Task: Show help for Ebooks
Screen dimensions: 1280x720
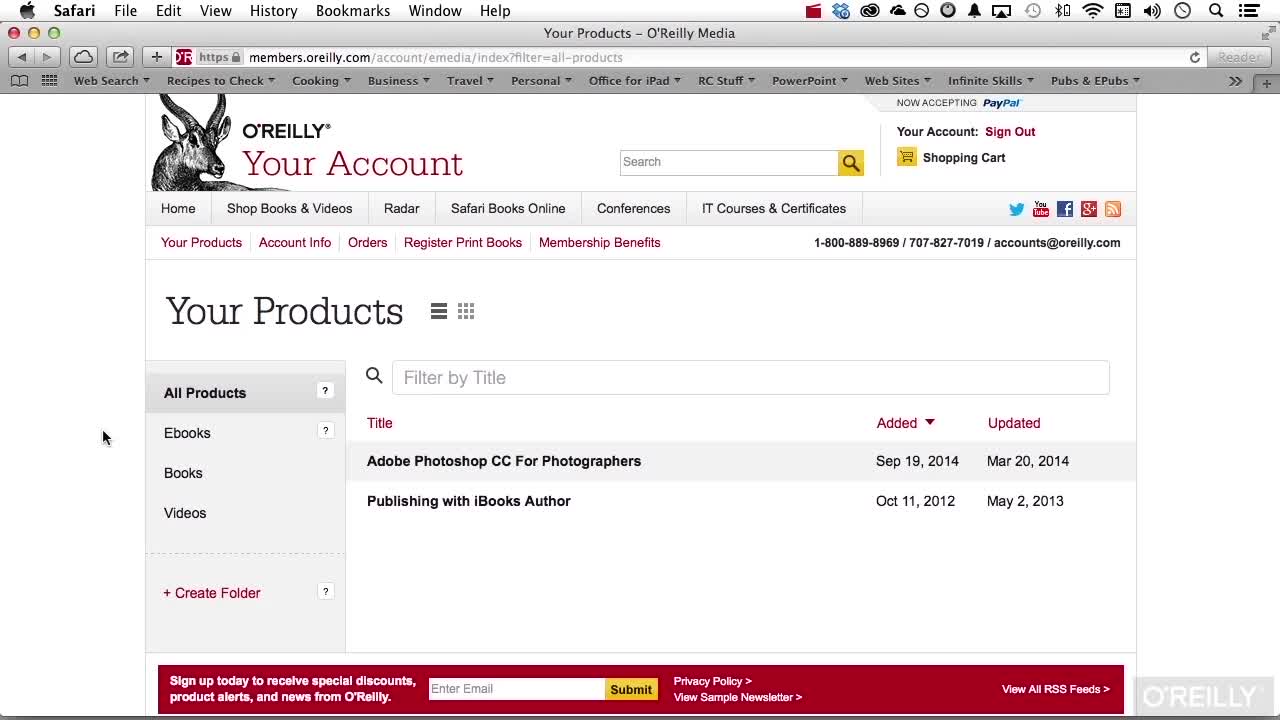Action: click(x=325, y=431)
